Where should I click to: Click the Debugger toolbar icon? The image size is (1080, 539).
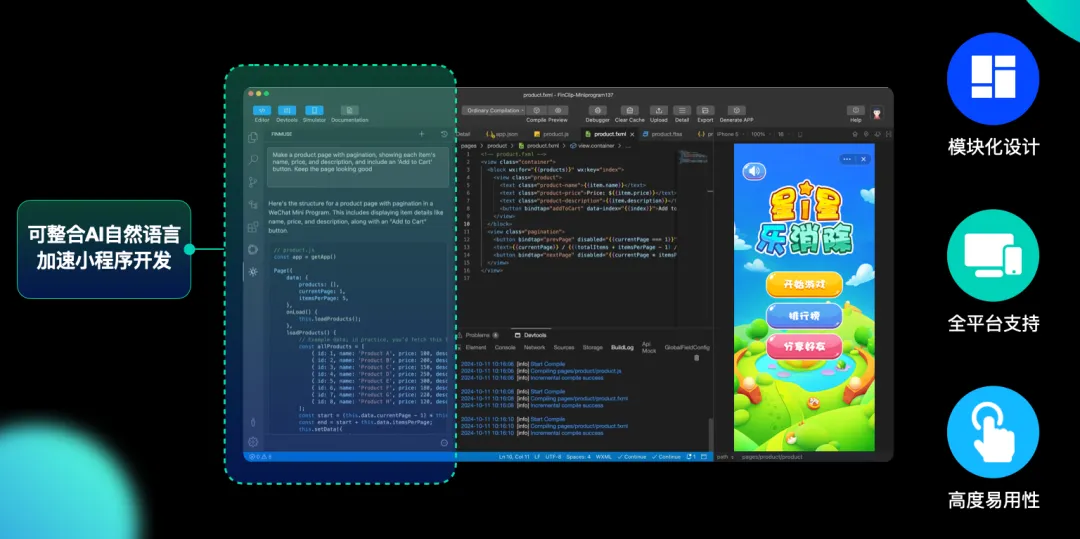tap(597, 111)
